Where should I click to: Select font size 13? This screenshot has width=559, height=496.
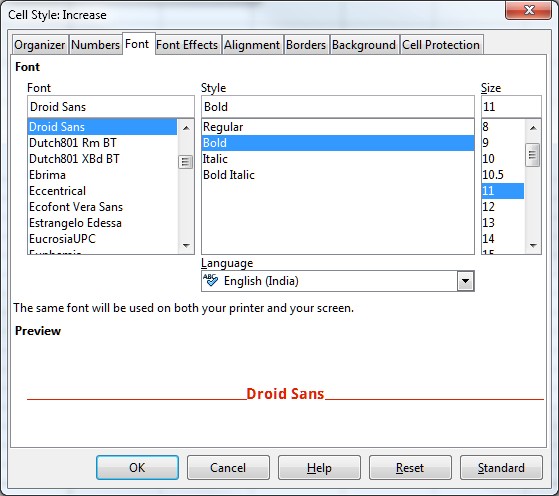tap(503, 223)
